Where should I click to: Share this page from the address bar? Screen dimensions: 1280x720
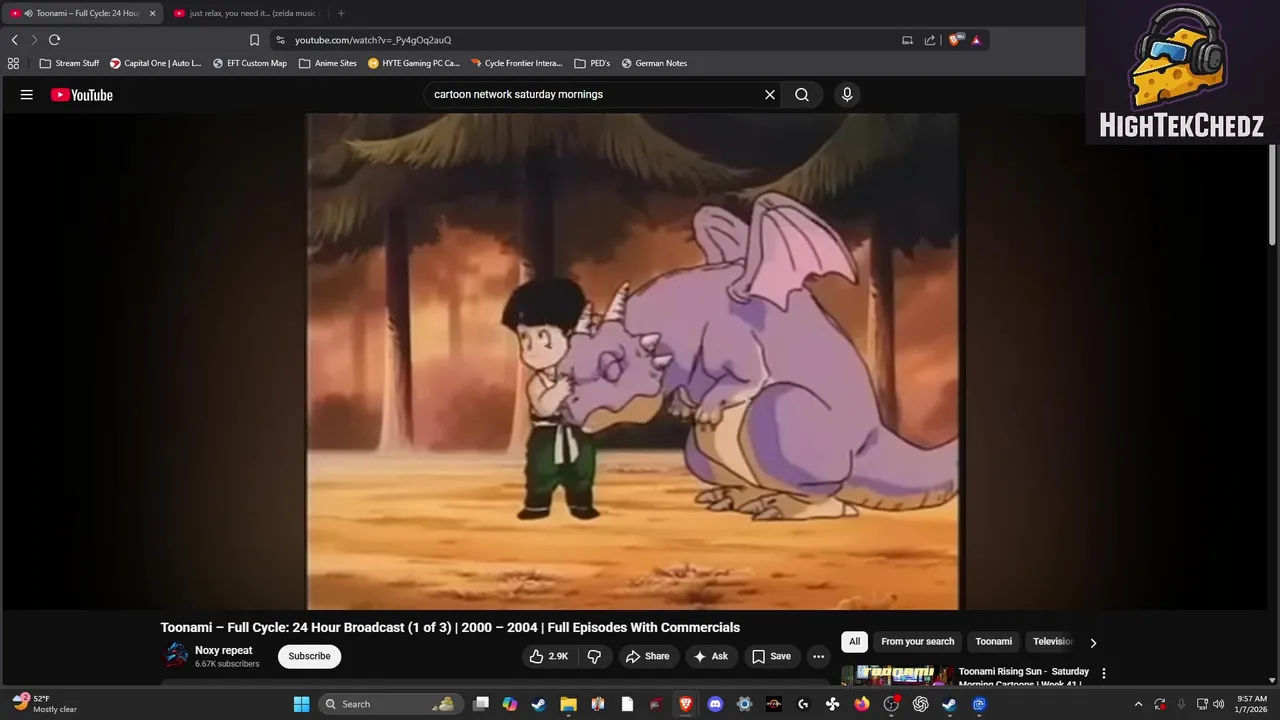pyautogui.click(x=930, y=40)
